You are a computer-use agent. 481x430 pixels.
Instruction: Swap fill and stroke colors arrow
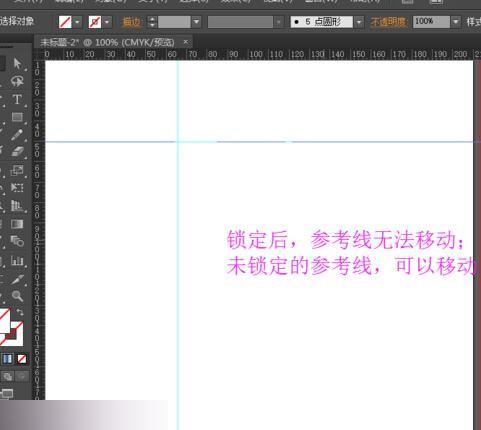point(20,312)
